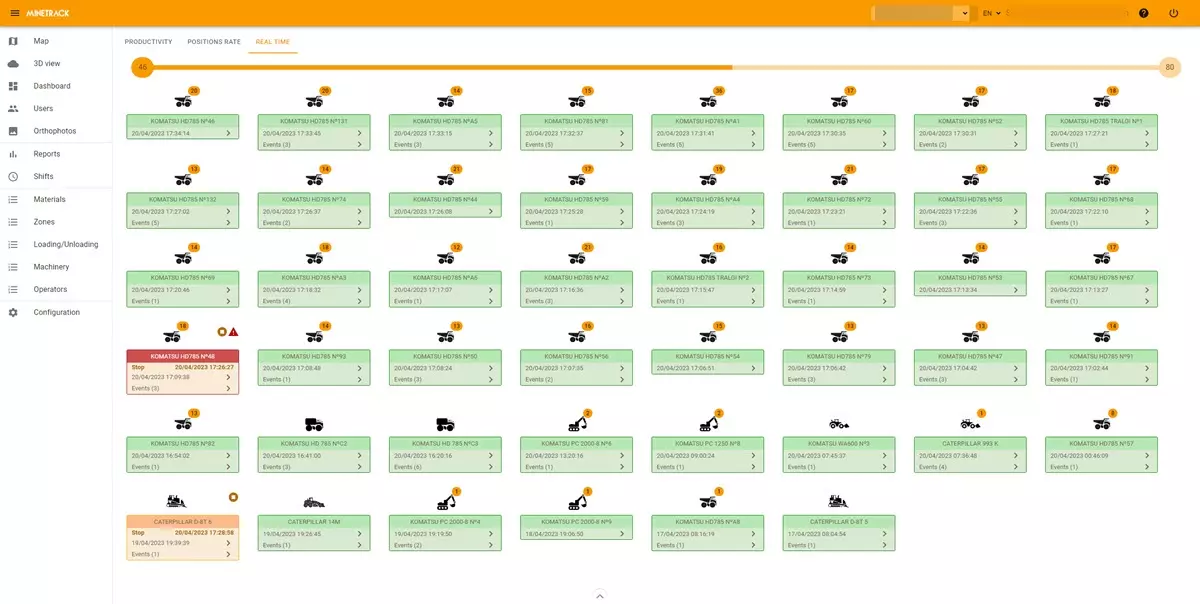The image size is (1200, 604).
Task: Click the grader icon above CATERPILLAR 14M
Action: (x=314, y=502)
